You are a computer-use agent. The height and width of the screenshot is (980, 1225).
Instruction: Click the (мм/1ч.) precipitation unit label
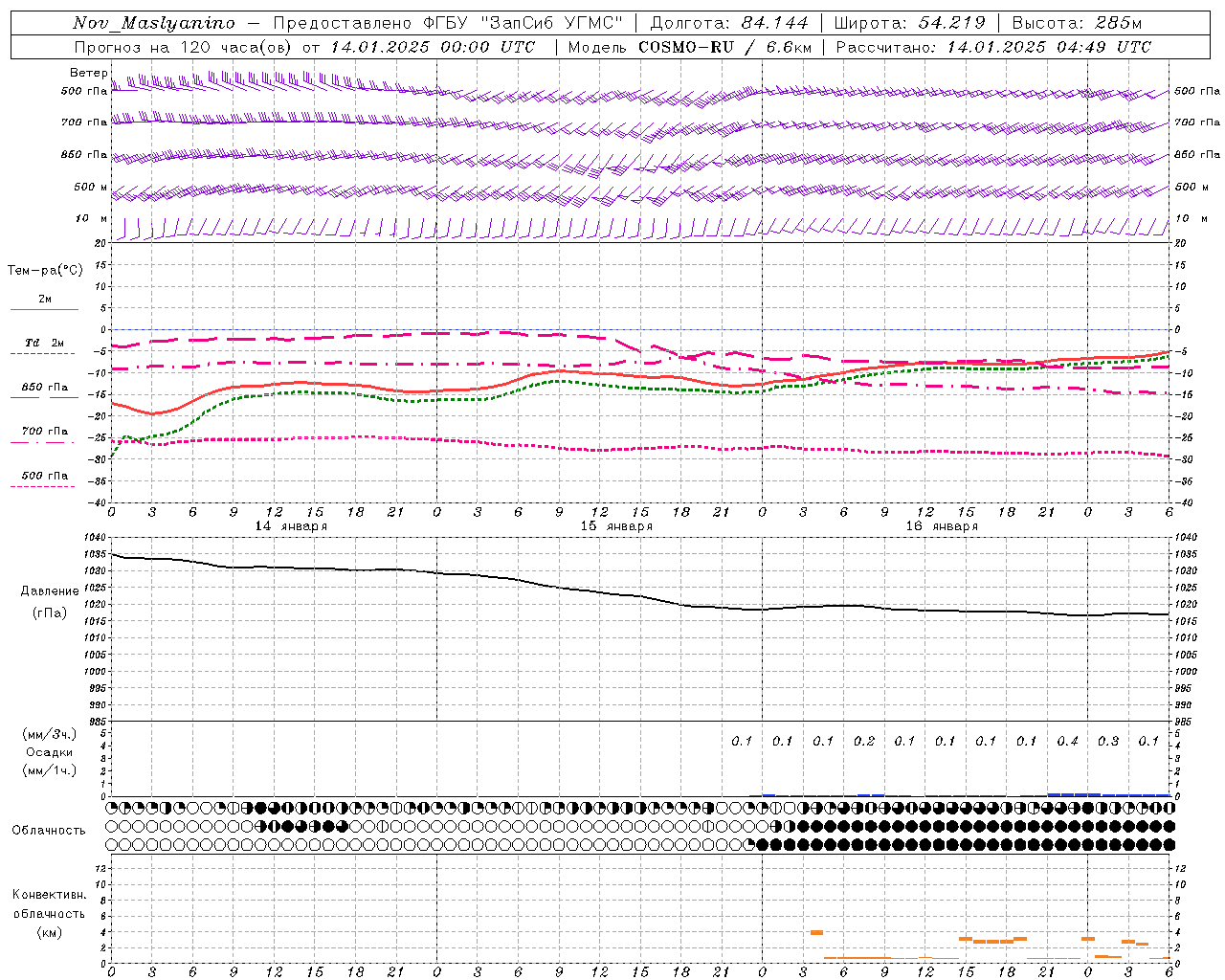[50, 770]
